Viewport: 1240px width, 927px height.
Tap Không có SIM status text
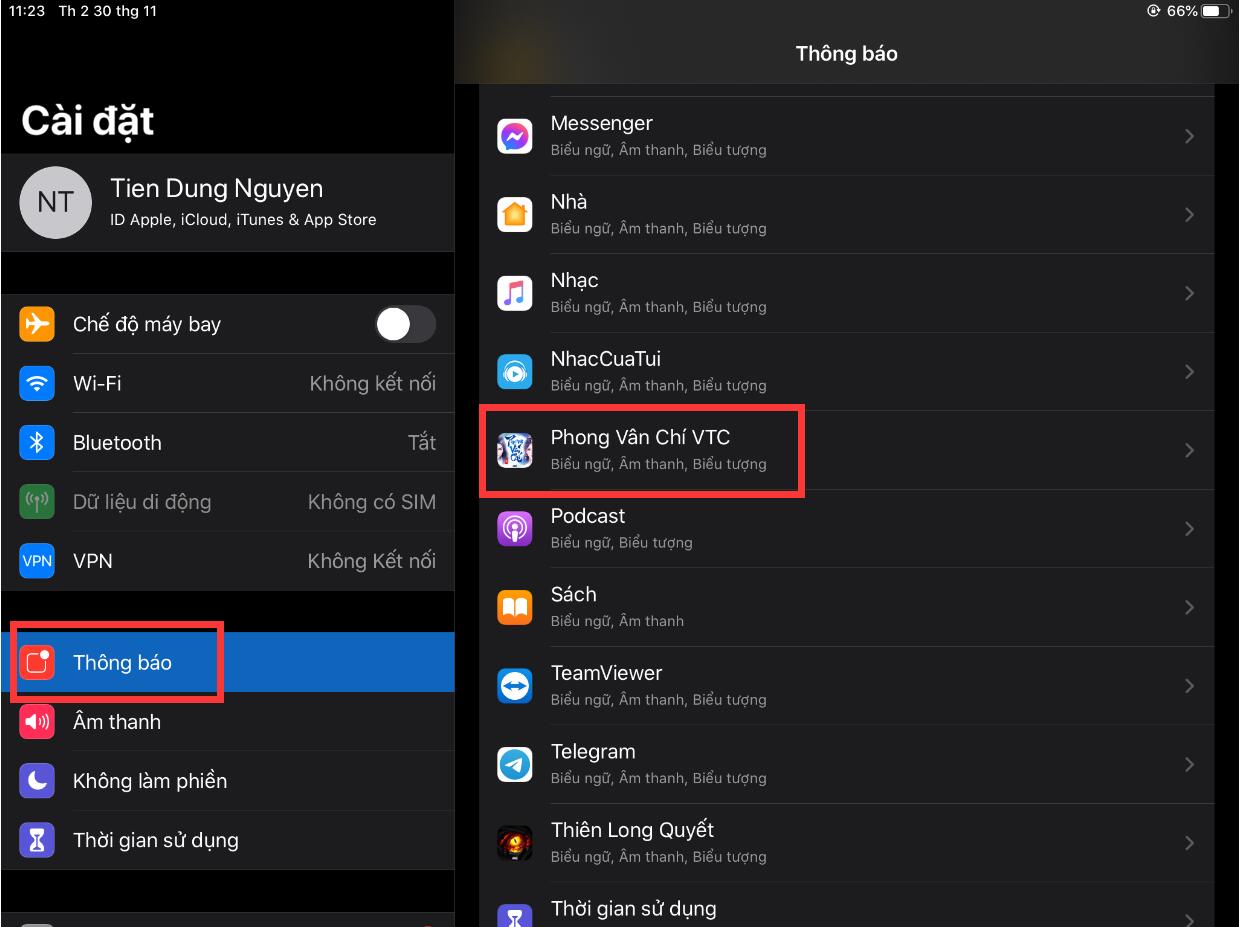372,502
